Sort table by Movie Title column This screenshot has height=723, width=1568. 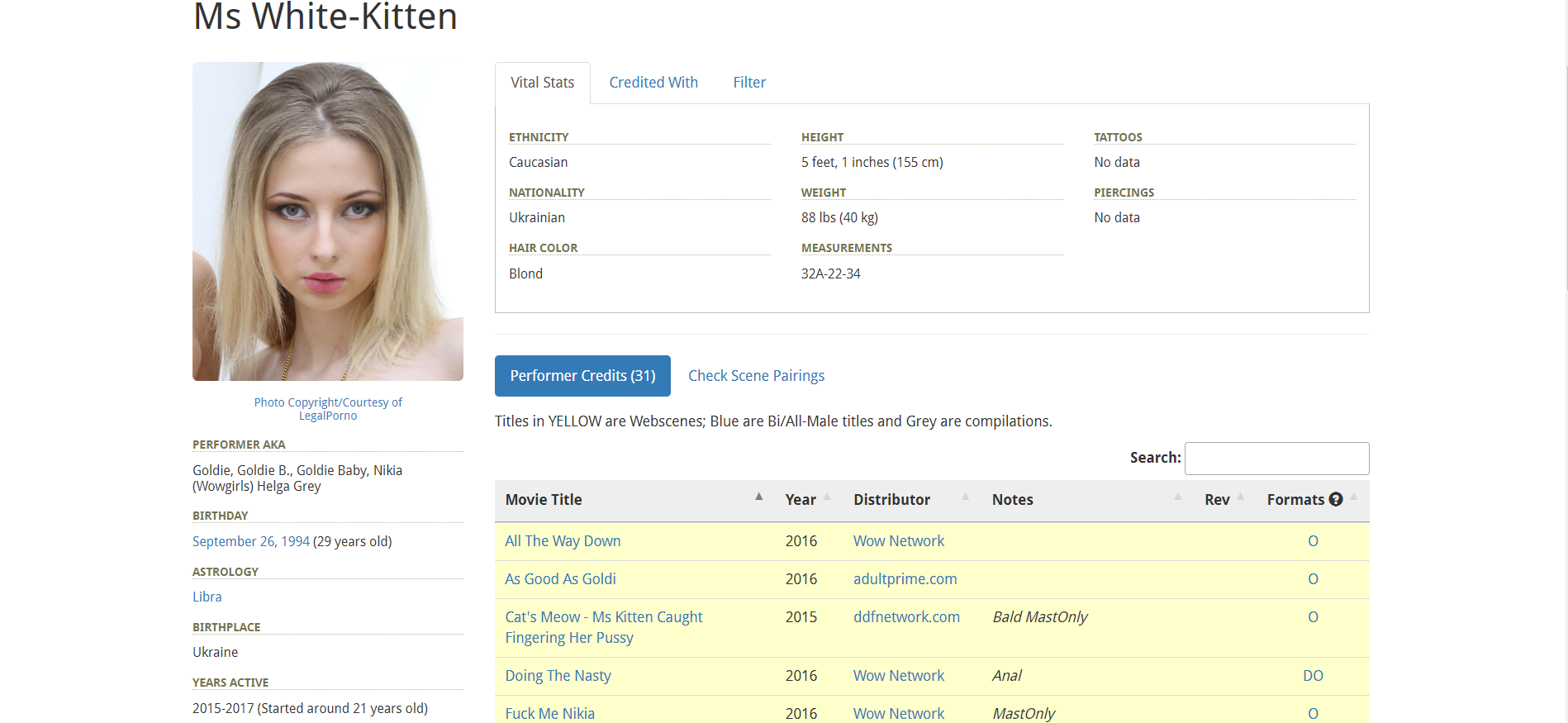pyautogui.click(x=634, y=500)
